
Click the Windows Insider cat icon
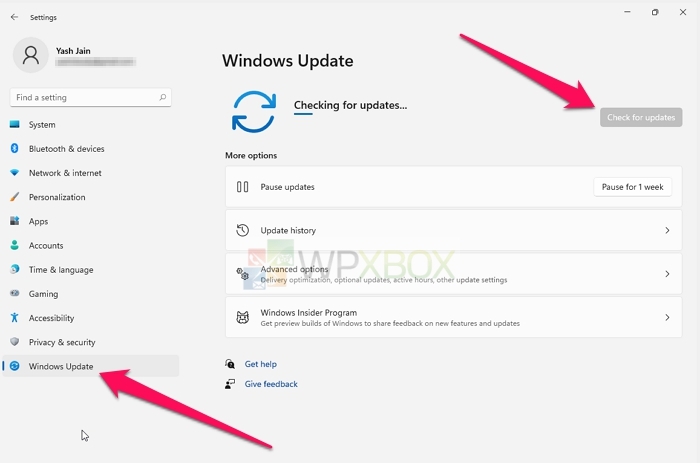coord(242,317)
